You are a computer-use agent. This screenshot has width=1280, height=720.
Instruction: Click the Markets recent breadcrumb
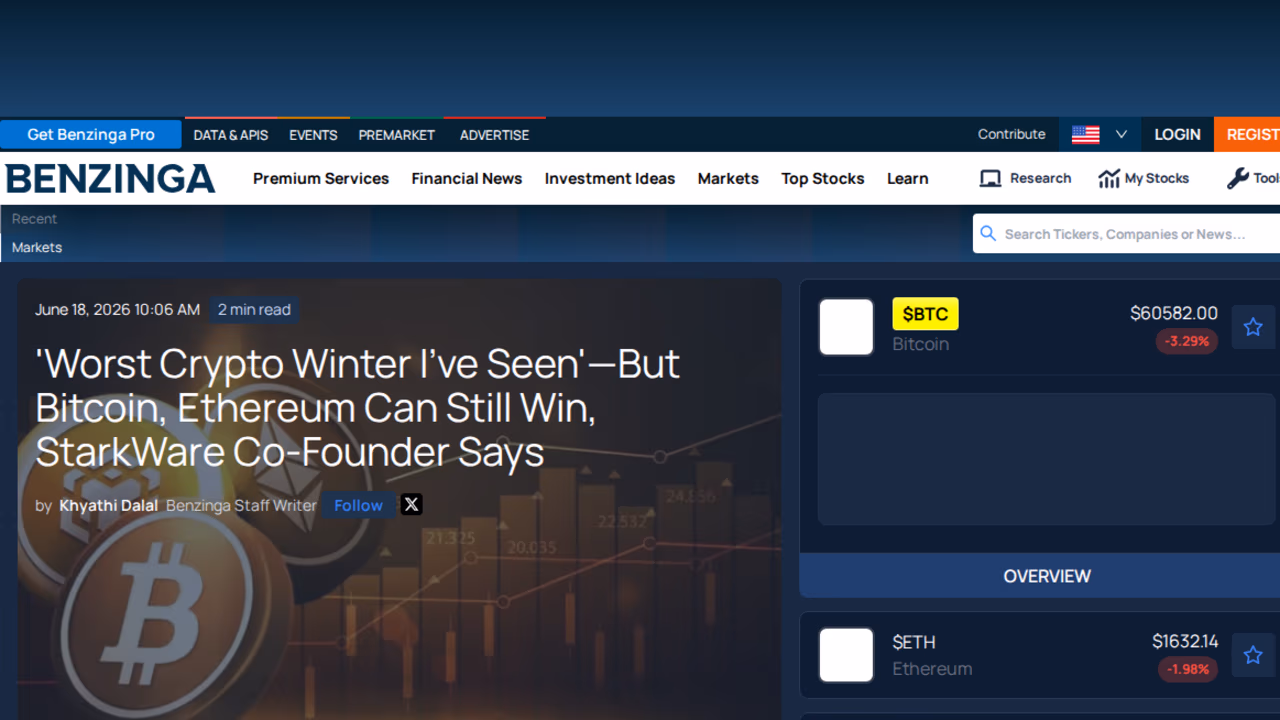[x=37, y=247]
